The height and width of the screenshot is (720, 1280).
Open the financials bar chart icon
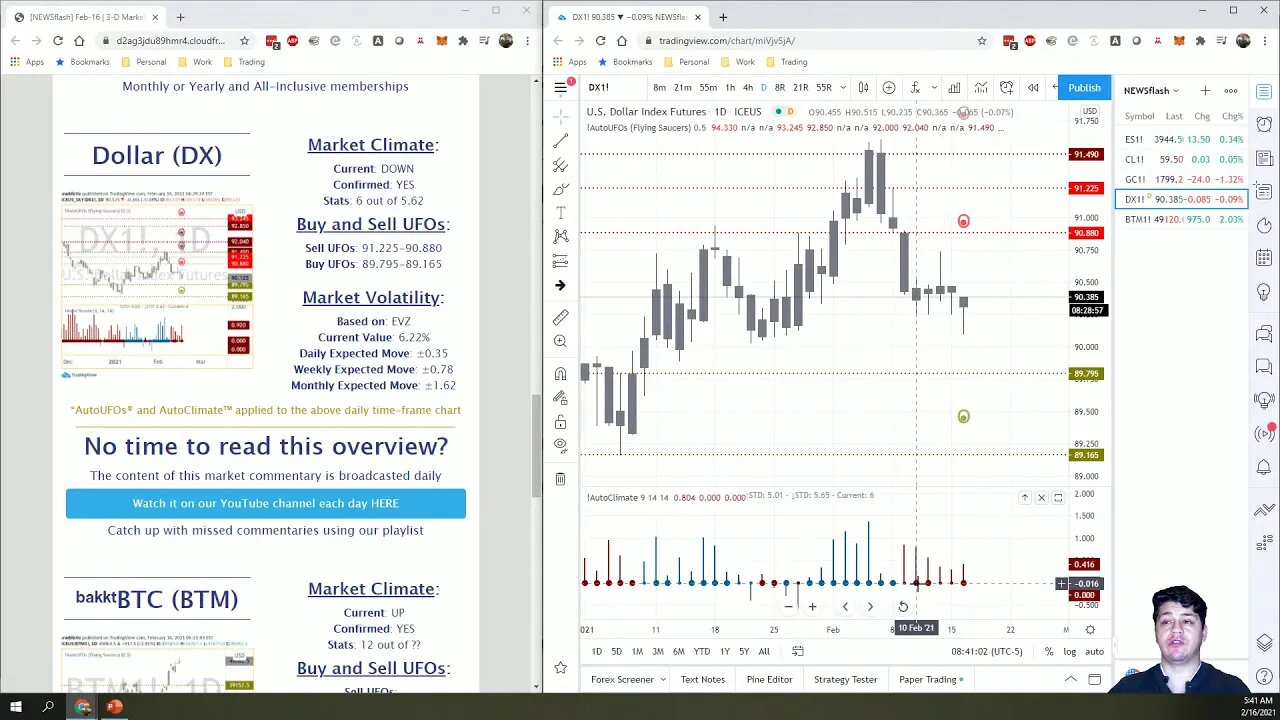[x=955, y=87]
